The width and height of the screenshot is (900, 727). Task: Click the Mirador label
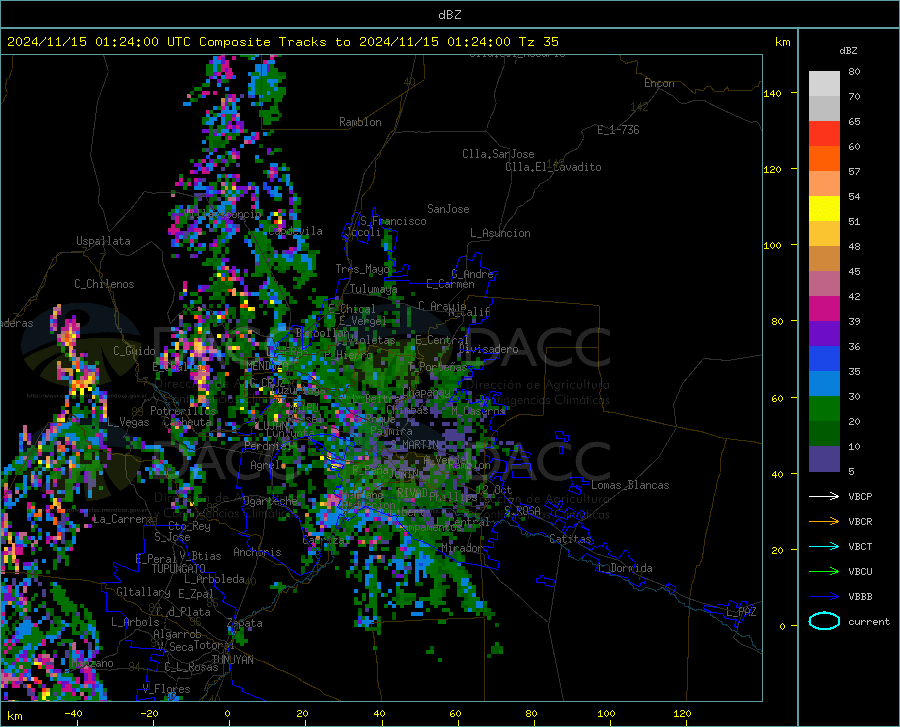pyautogui.click(x=462, y=549)
